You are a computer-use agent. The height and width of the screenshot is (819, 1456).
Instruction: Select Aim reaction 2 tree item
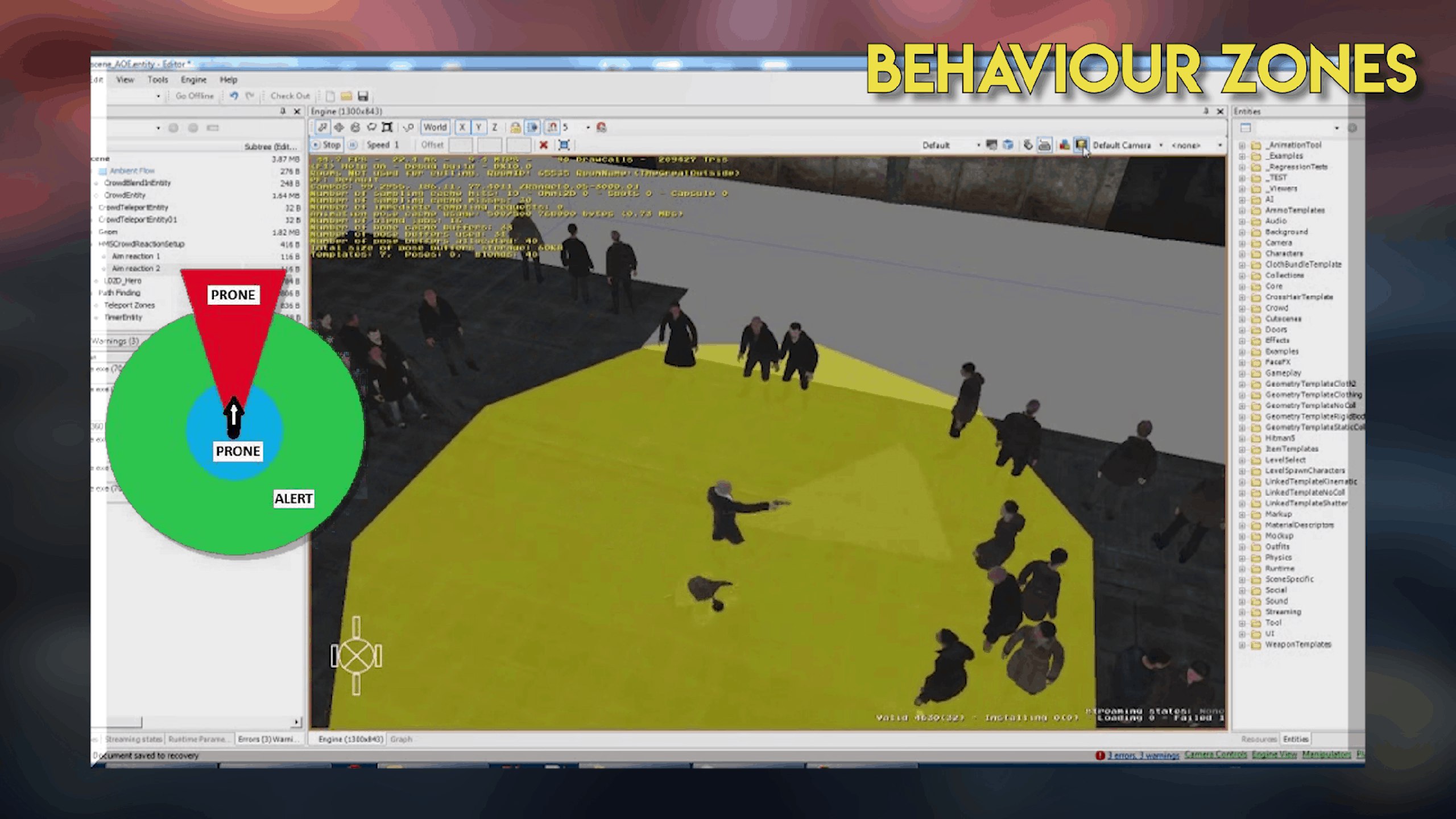[136, 268]
